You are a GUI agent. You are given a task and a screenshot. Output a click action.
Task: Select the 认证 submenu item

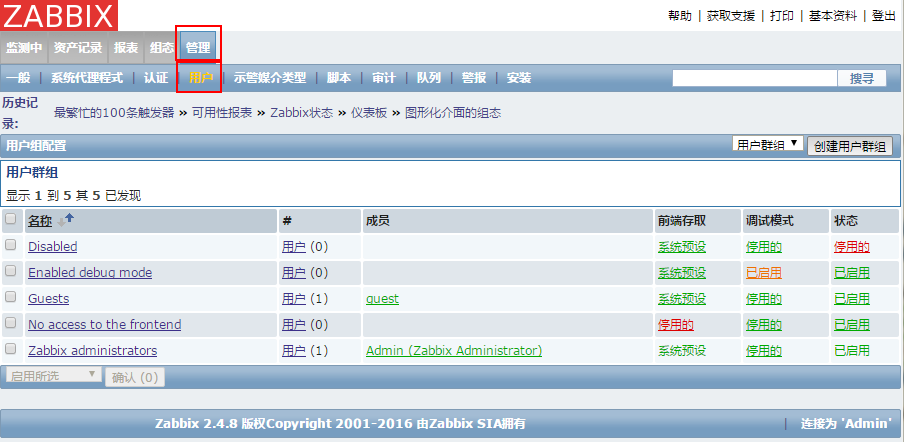click(x=156, y=78)
